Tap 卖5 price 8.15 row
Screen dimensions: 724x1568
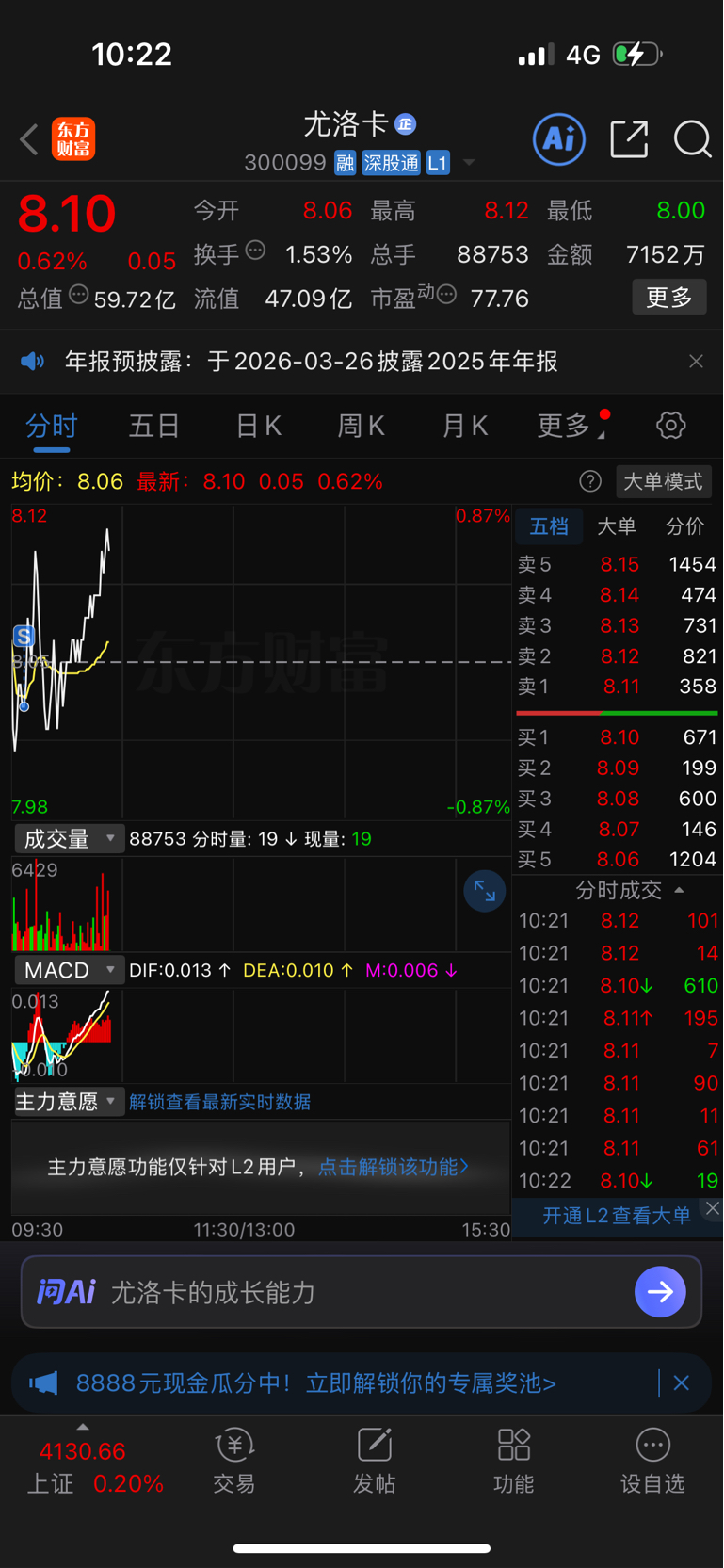[618, 564]
